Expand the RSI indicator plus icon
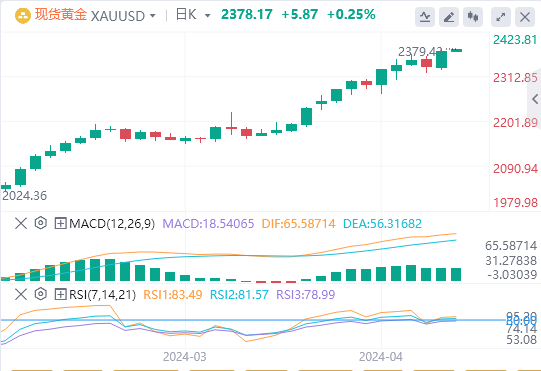The height and width of the screenshot is (371, 541). 60,294
